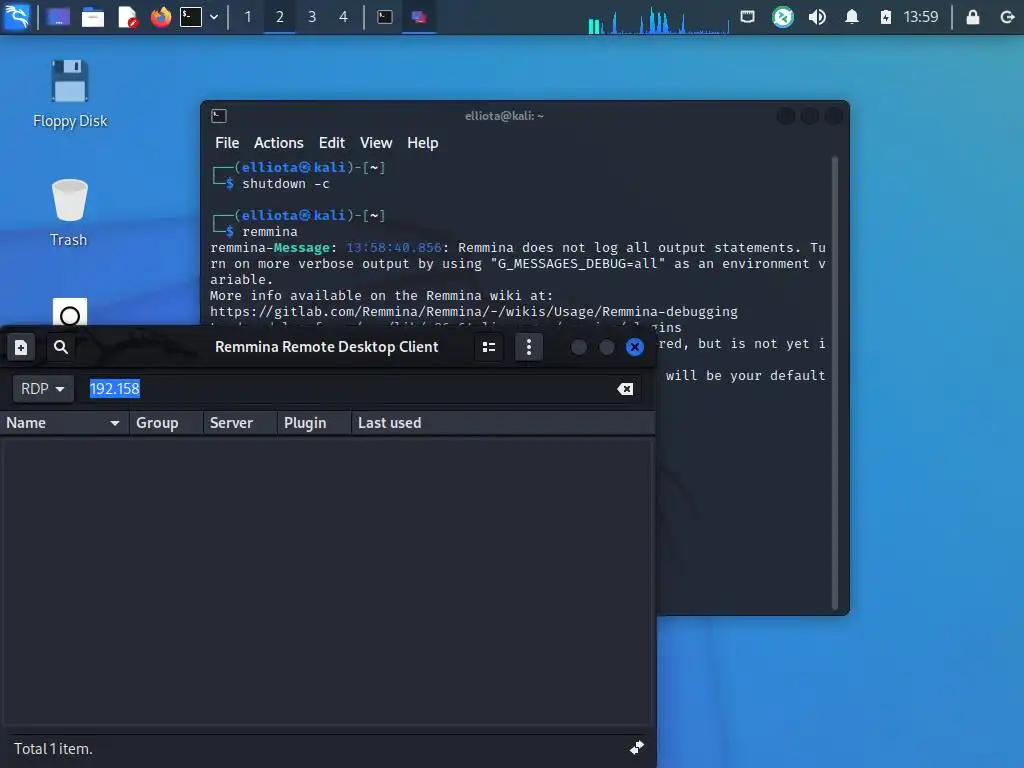The width and height of the screenshot is (1024, 768).
Task: Click the remmina command line text
Action: tap(270, 232)
